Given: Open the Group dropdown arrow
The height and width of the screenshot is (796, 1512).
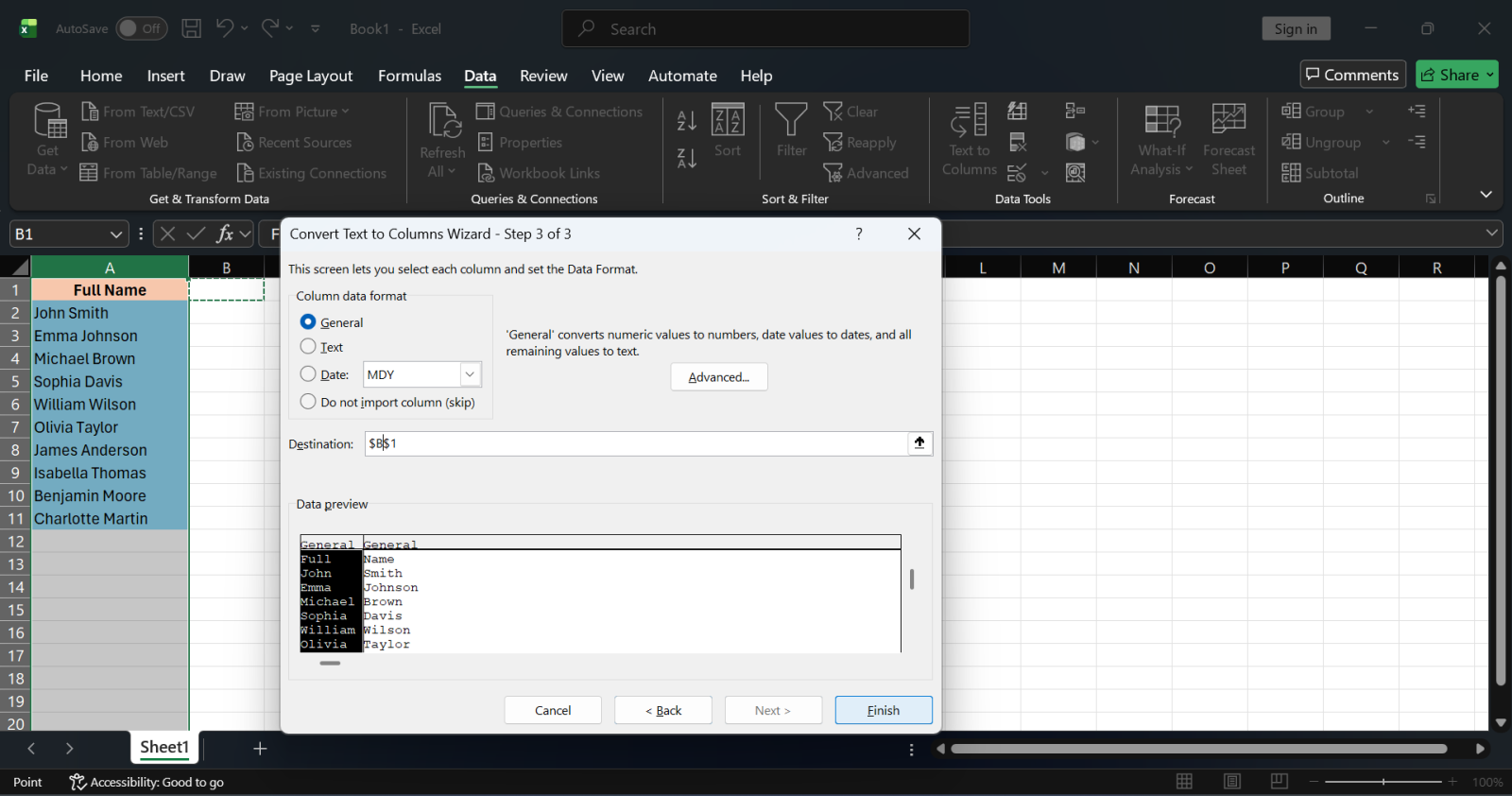Looking at the screenshot, I should (x=1369, y=112).
